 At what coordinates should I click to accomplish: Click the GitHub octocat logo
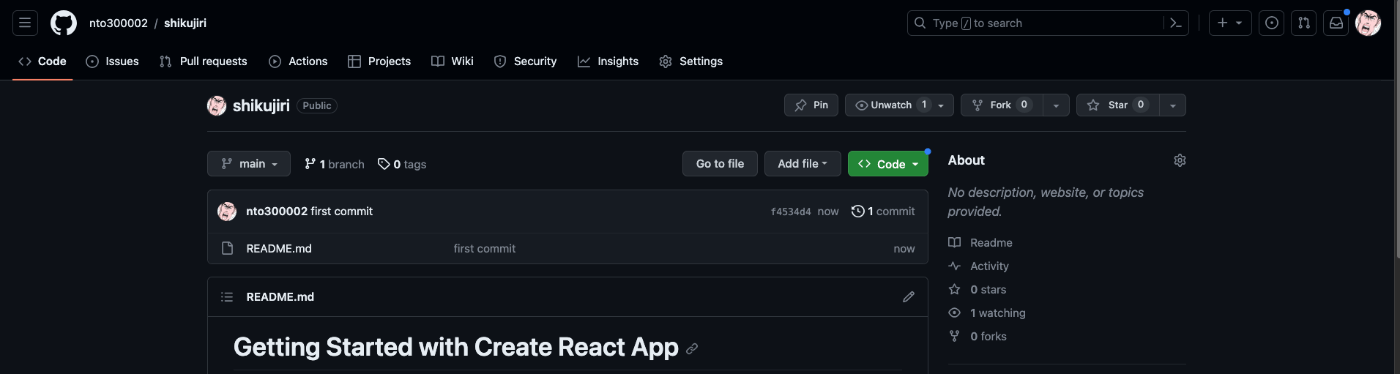coord(63,23)
